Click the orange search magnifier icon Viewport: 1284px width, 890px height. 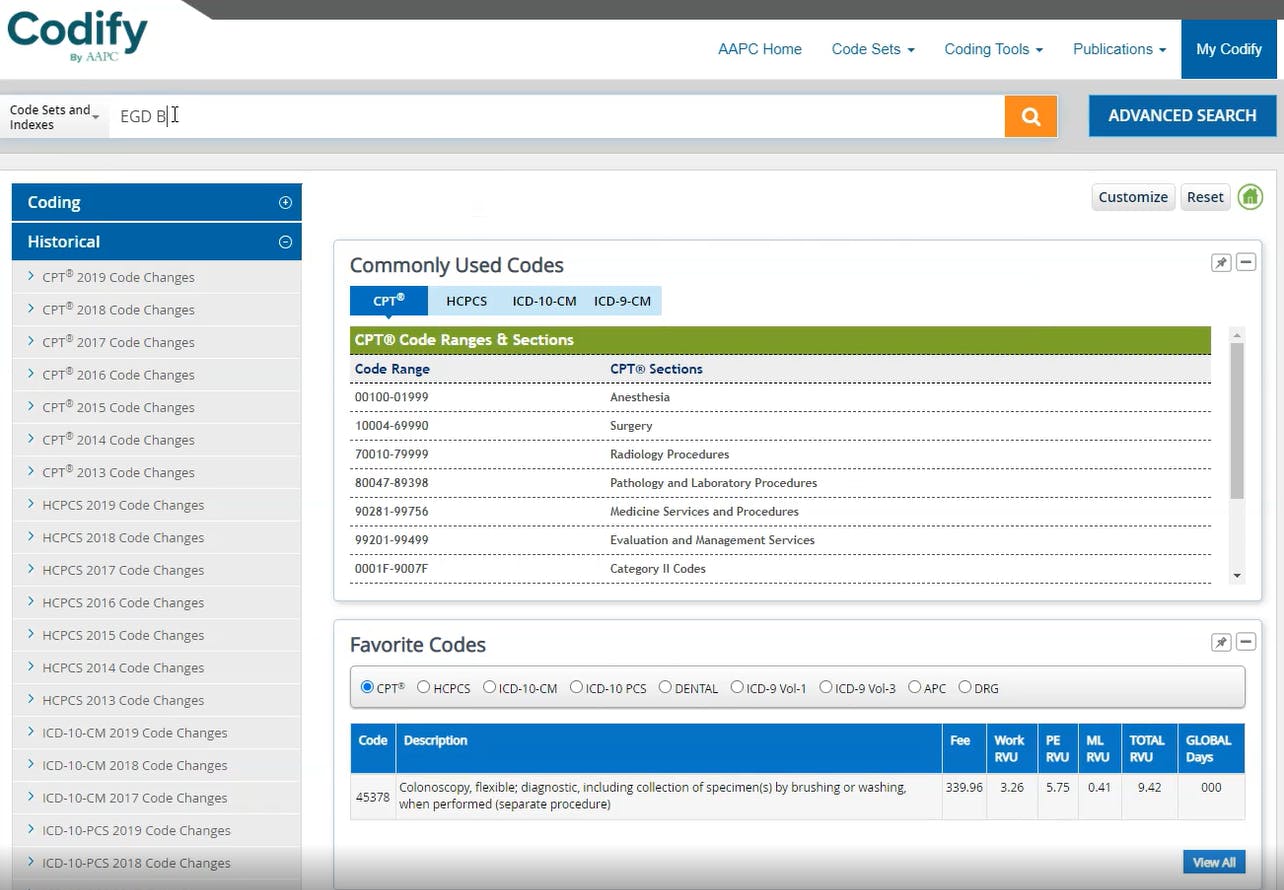[1030, 116]
